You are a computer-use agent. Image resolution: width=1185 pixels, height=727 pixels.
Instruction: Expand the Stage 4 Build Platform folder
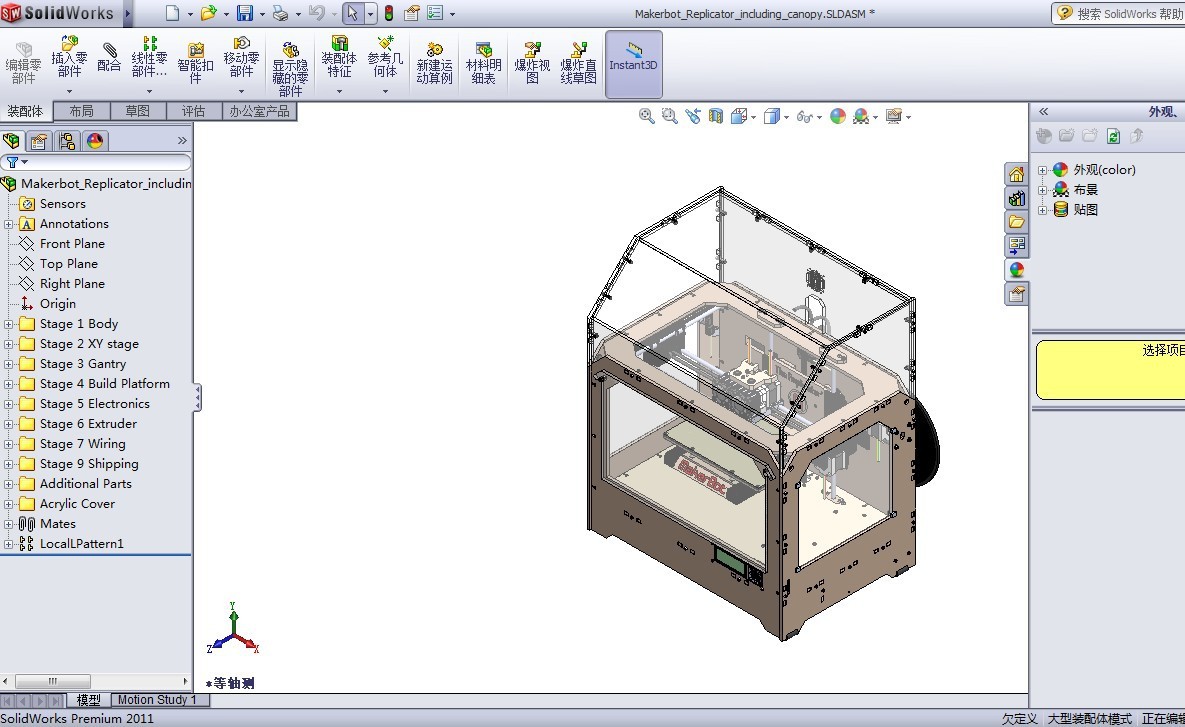pos(8,384)
